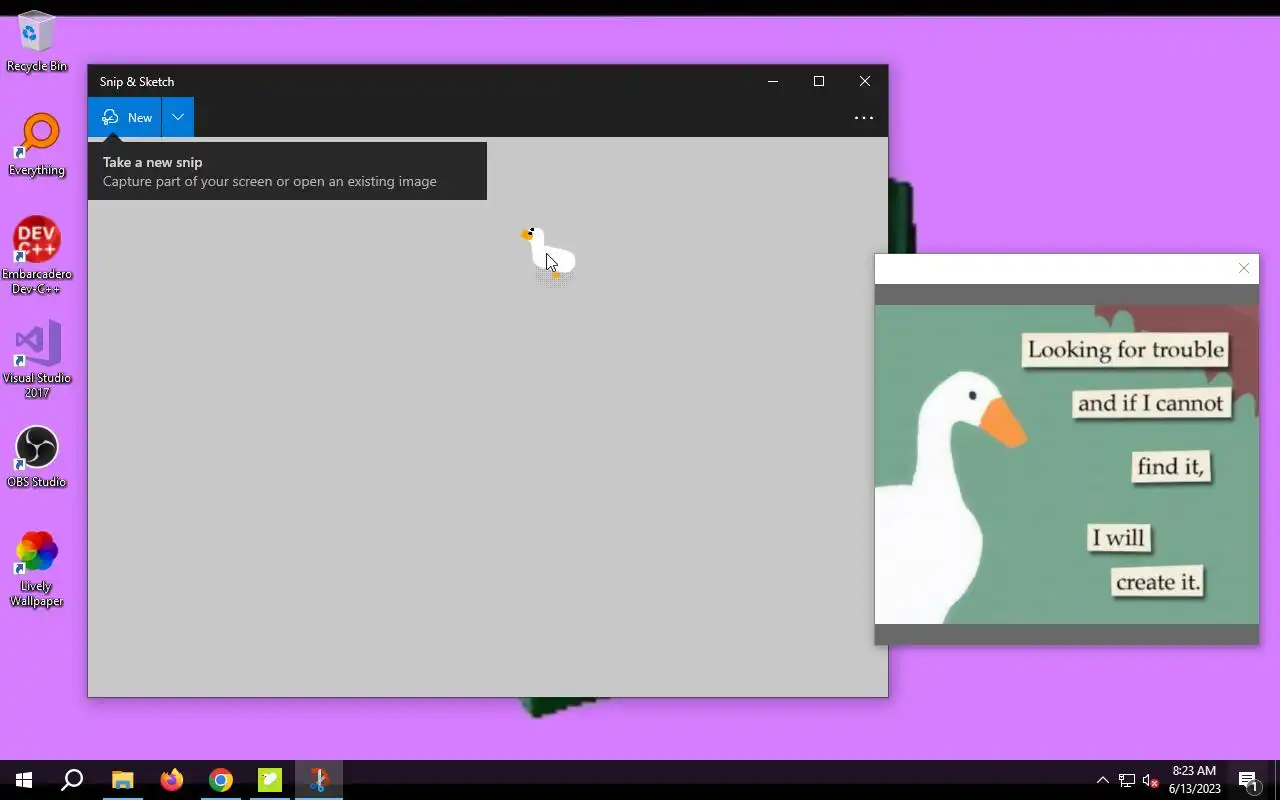Open taskbar Search magnifier
This screenshot has height=800, width=1280.
72,780
